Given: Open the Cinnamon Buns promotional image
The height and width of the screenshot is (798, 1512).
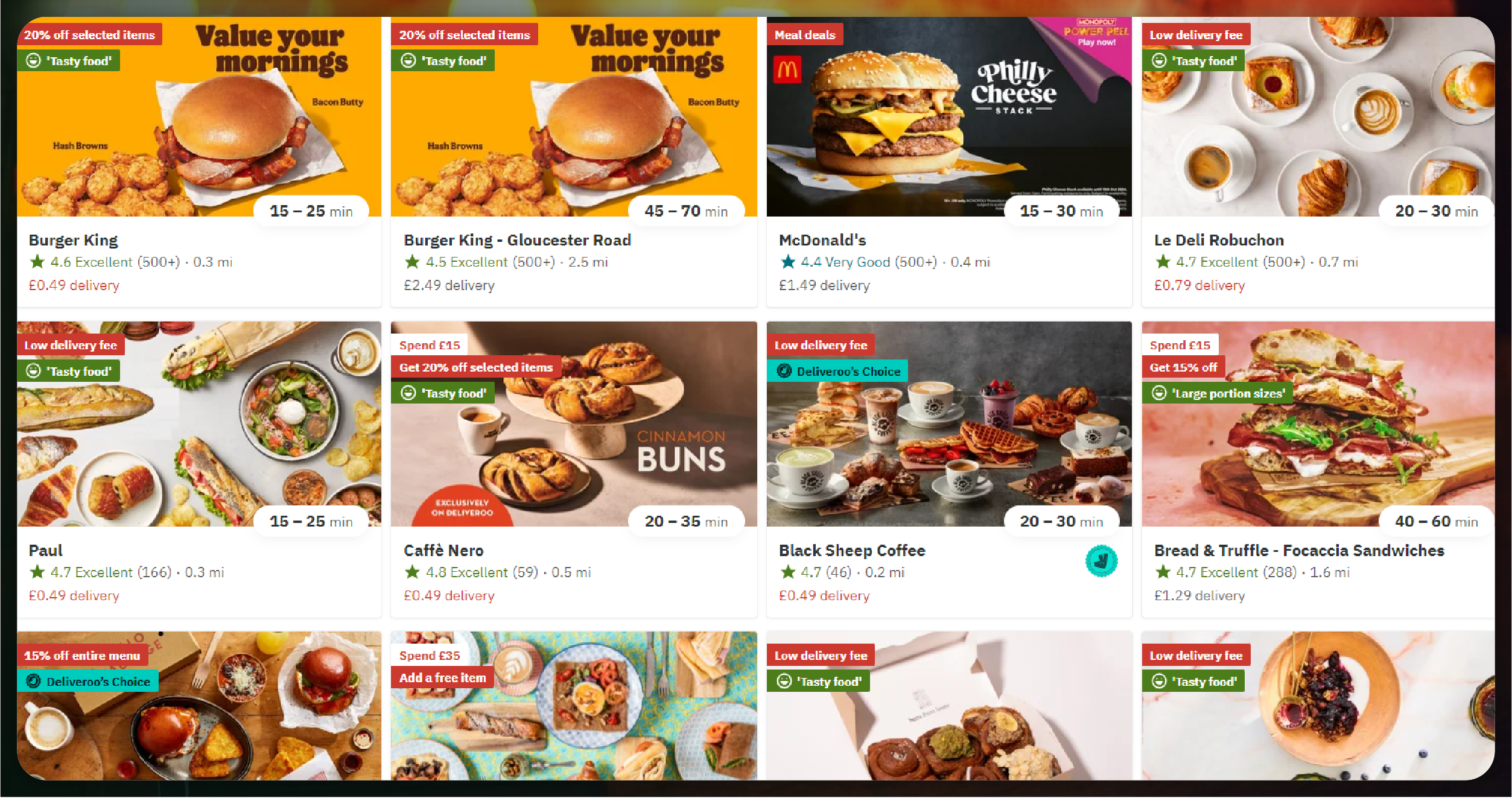Looking at the screenshot, I should coord(574,424).
